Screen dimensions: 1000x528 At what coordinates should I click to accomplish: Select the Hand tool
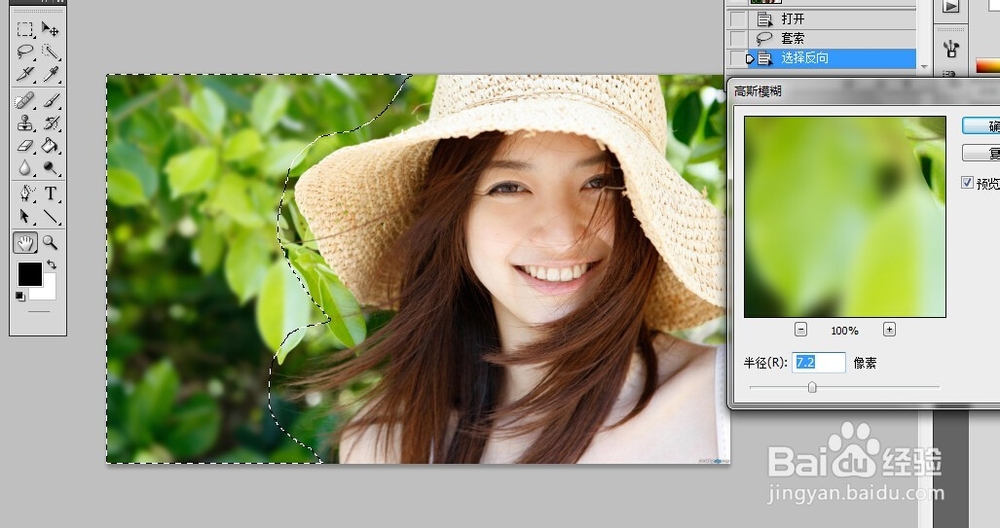coord(25,242)
